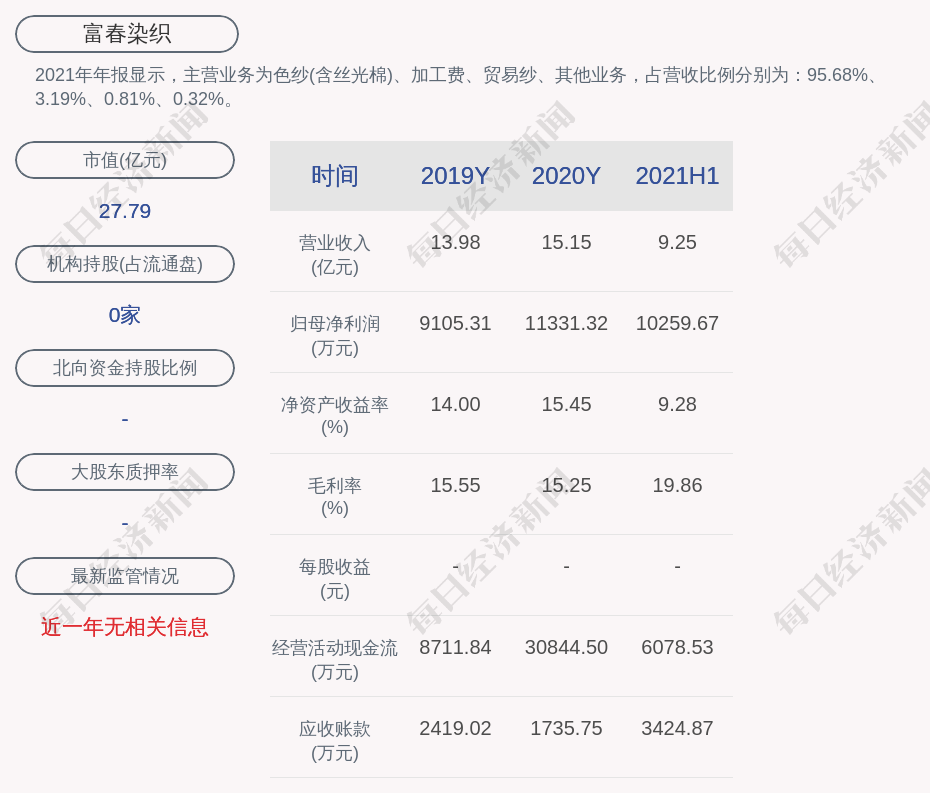
Task: Click the 2020Y net profit value 11331.32
Action: coord(566,324)
